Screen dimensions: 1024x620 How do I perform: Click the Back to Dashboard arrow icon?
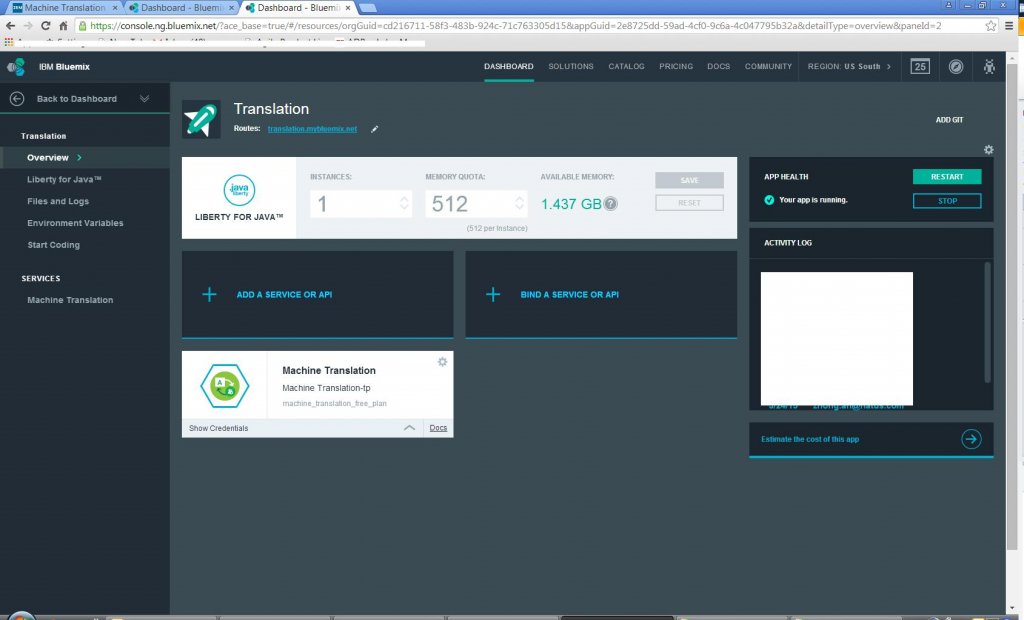[x=16, y=98]
